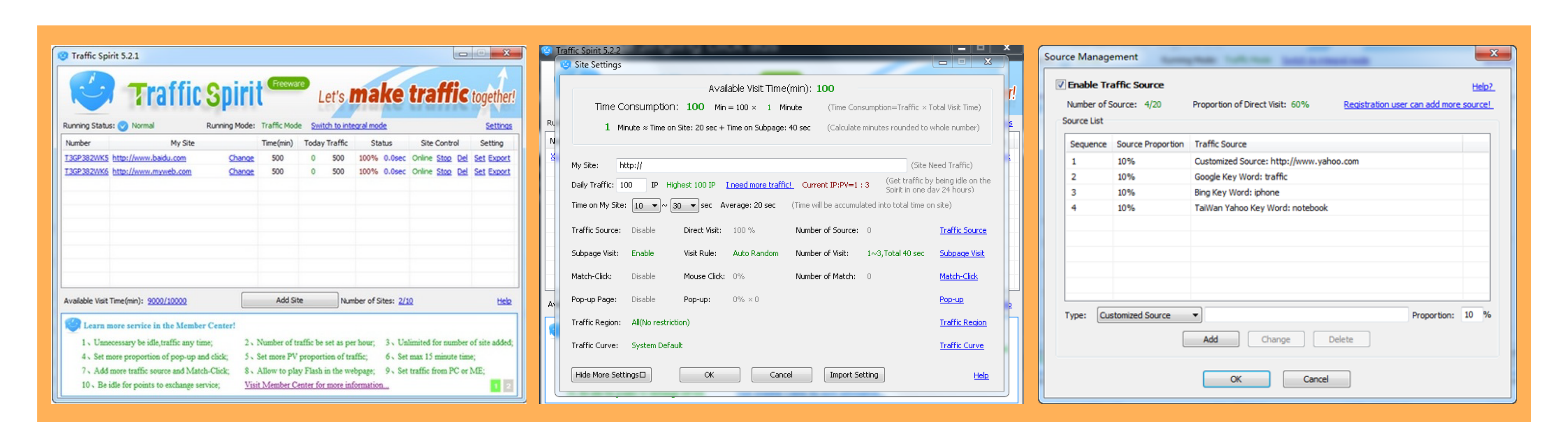Open the http://www.baidu.com site link
The width and height of the screenshot is (1568, 422).
click(149, 158)
